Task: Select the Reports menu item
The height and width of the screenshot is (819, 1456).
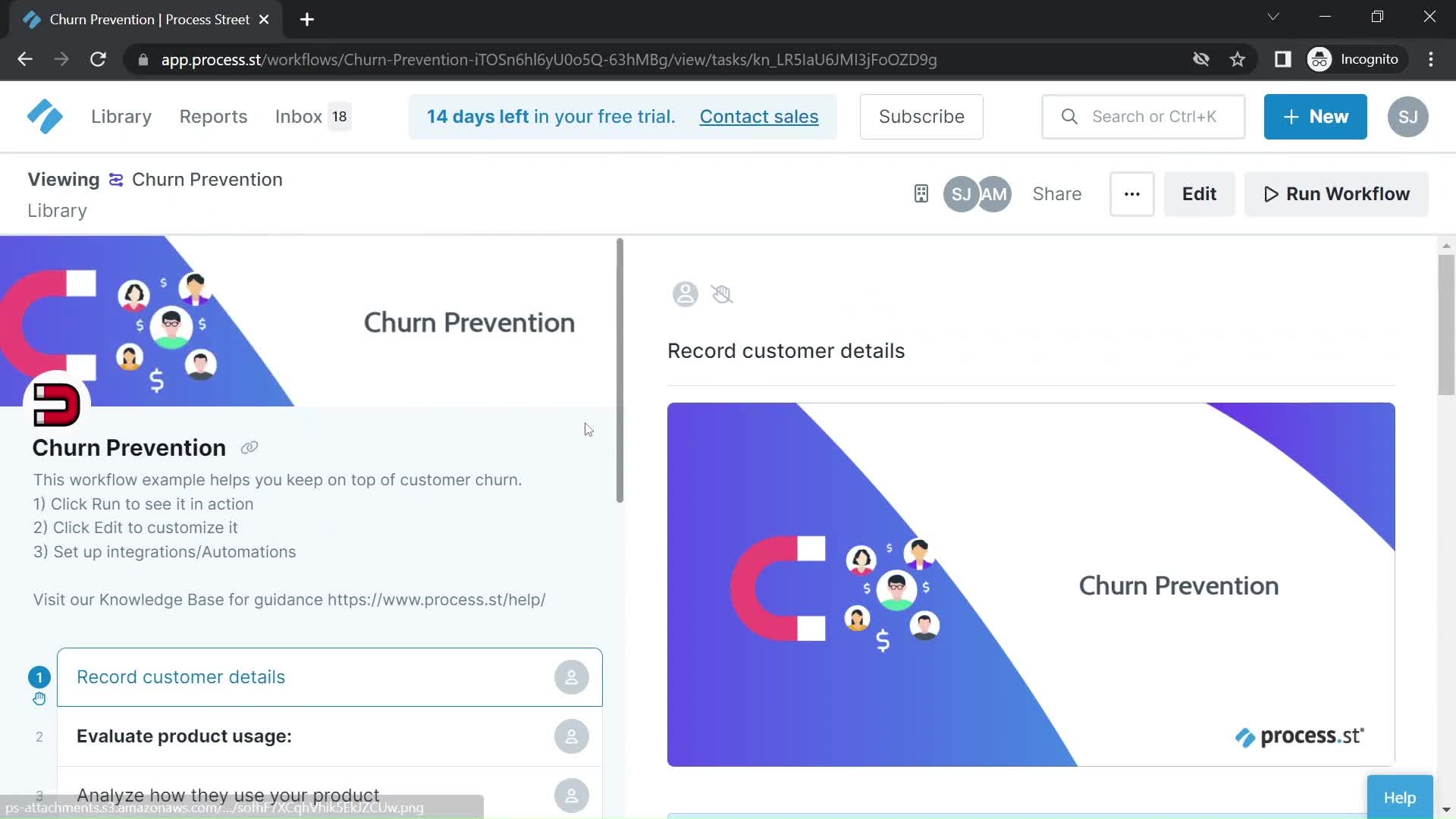Action: point(213,116)
